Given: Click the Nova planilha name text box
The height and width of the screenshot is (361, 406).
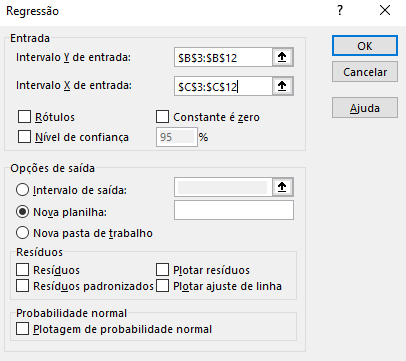Looking at the screenshot, I should (x=234, y=210).
